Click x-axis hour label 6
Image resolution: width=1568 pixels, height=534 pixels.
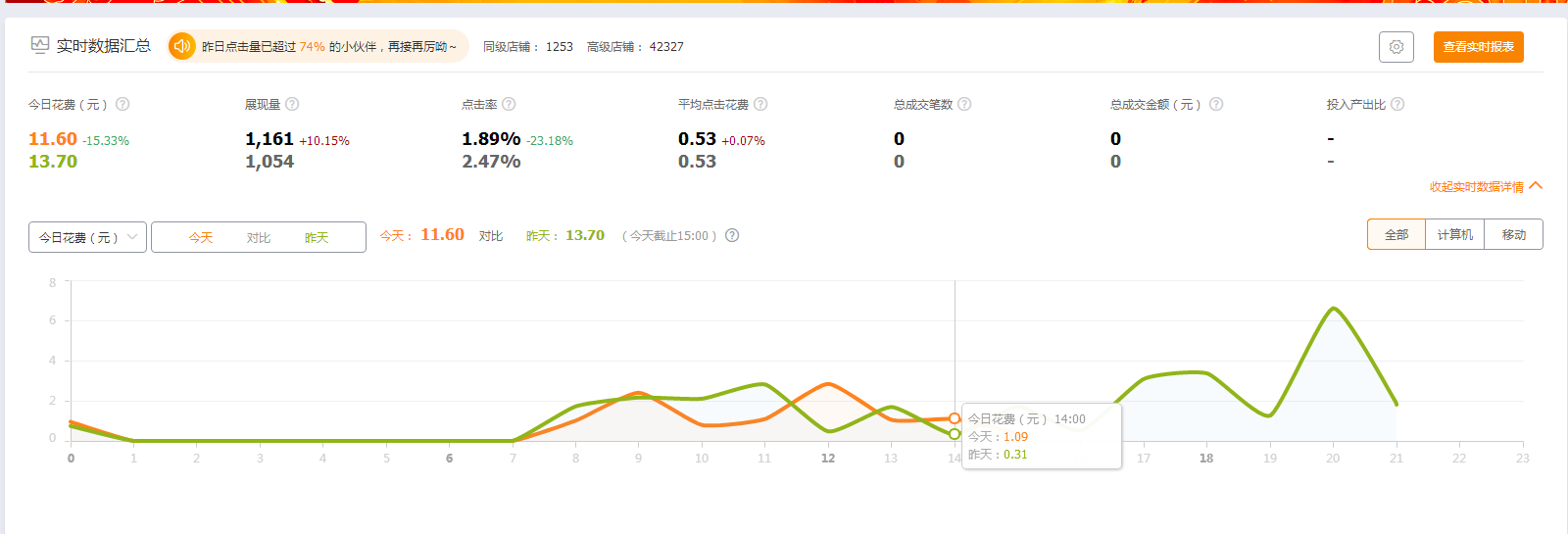tap(450, 458)
